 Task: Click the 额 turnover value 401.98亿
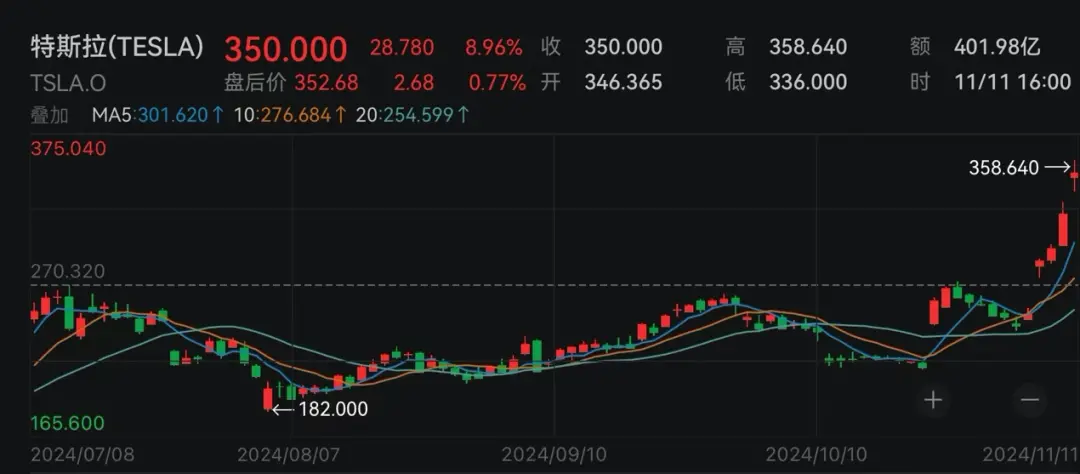[x=997, y=47]
